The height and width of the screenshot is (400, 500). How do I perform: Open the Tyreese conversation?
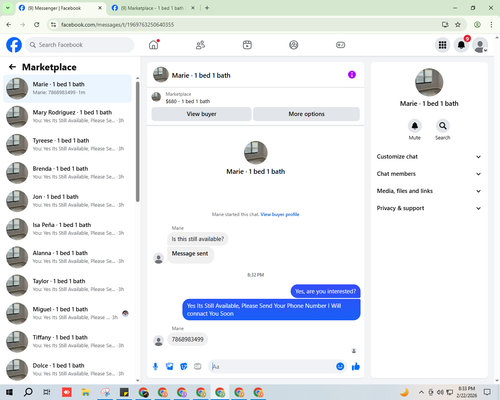tap(67, 145)
